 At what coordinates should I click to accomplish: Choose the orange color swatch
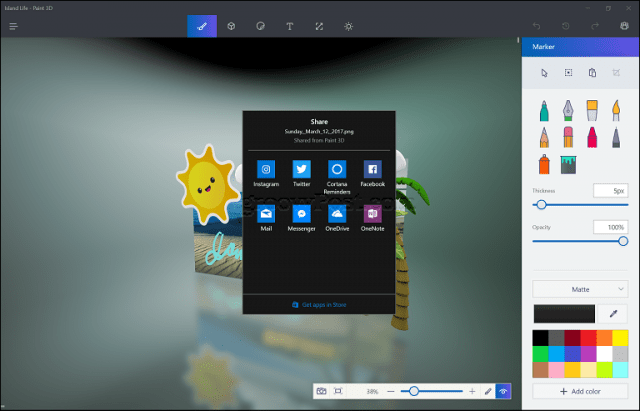pyautogui.click(x=604, y=338)
